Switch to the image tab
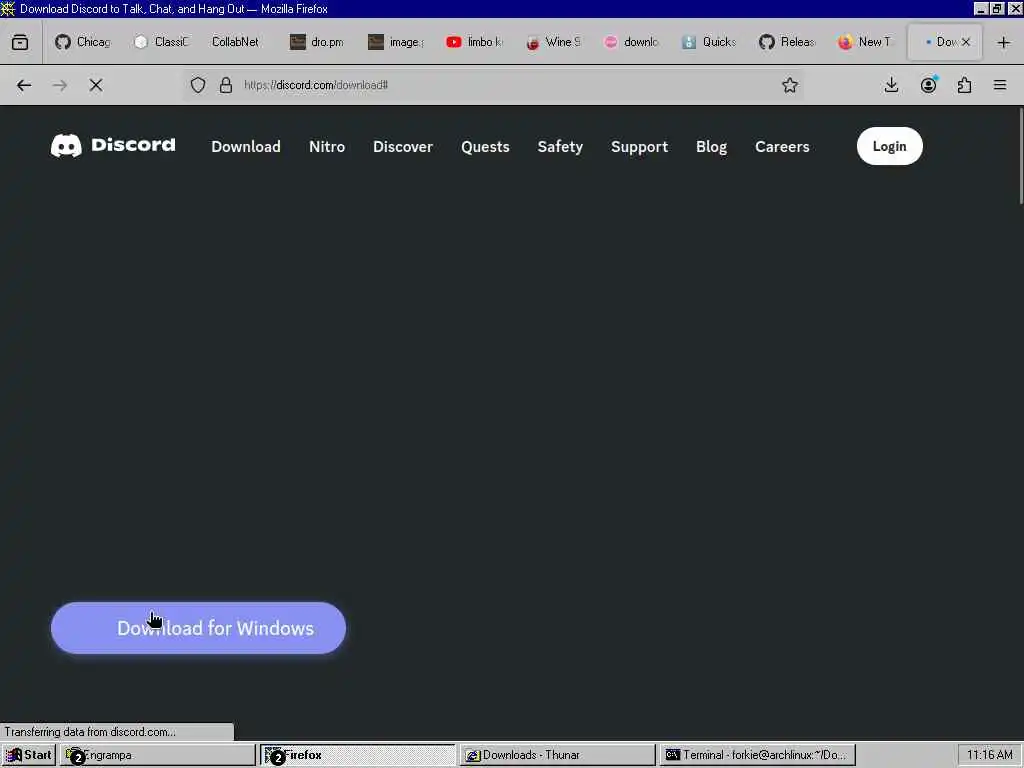 (396, 42)
